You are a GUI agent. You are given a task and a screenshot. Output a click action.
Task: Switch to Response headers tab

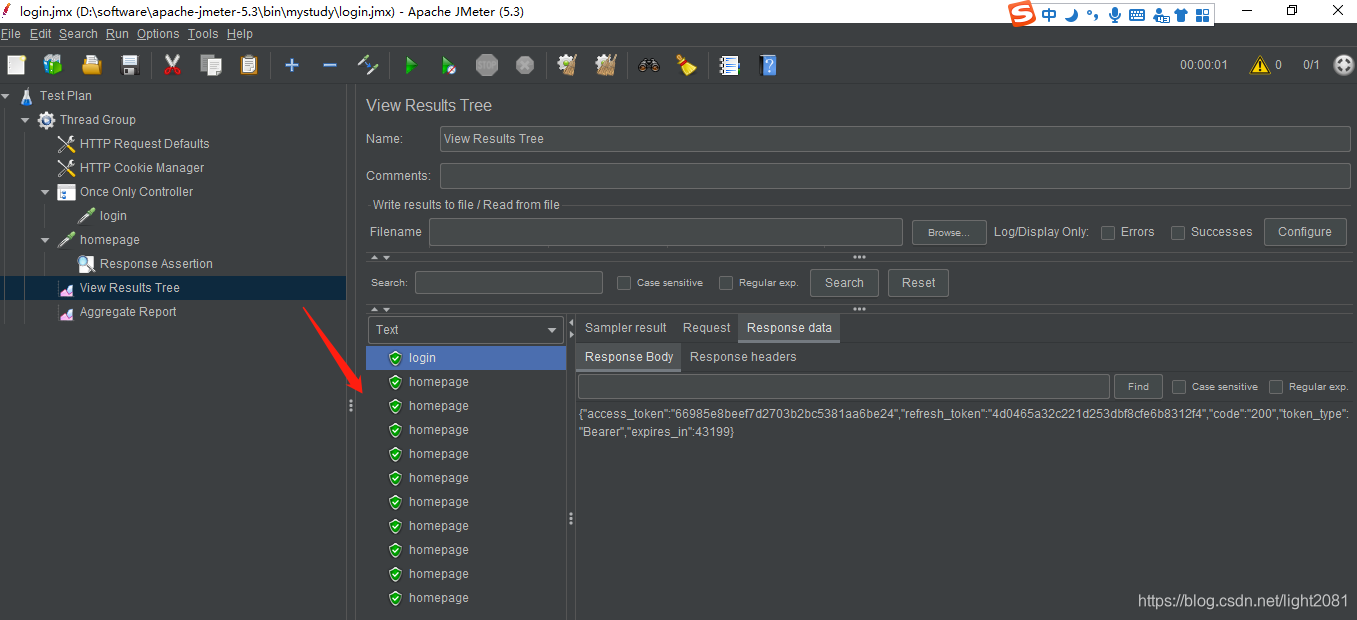pyautogui.click(x=743, y=357)
